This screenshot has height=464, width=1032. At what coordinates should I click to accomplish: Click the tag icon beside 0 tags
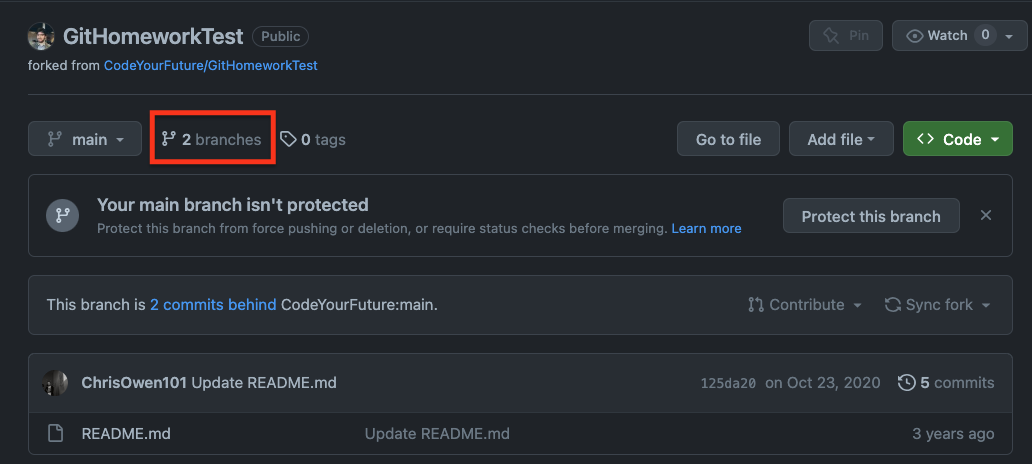tap(288, 140)
